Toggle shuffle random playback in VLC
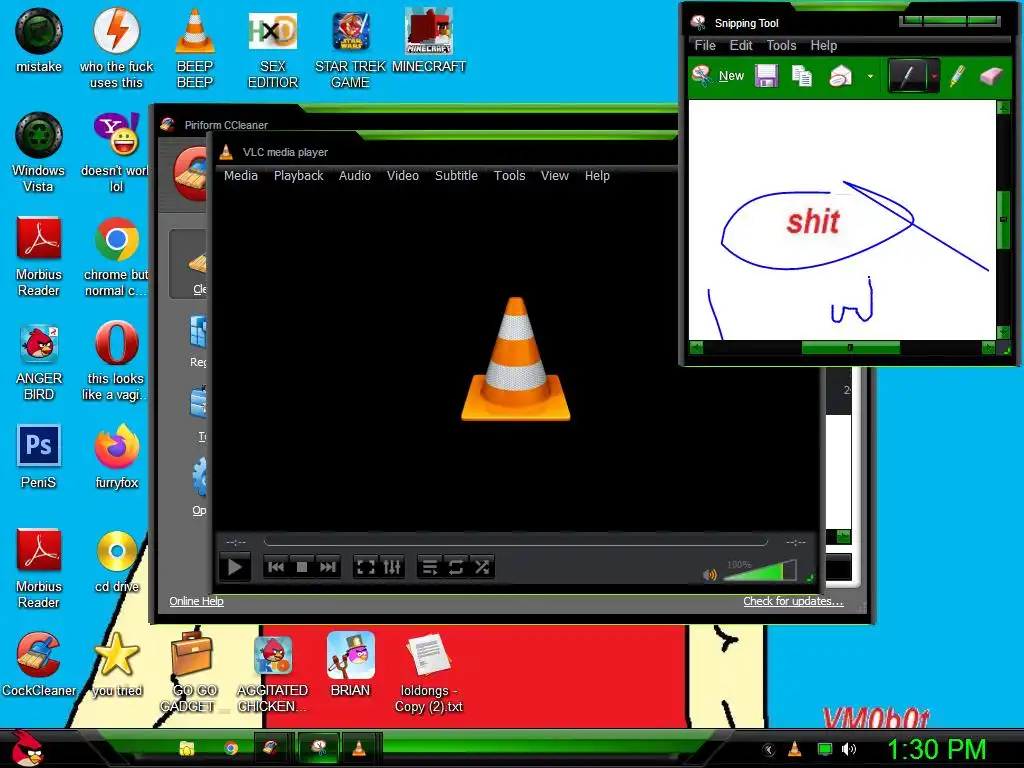The image size is (1024, 768). [482, 567]
